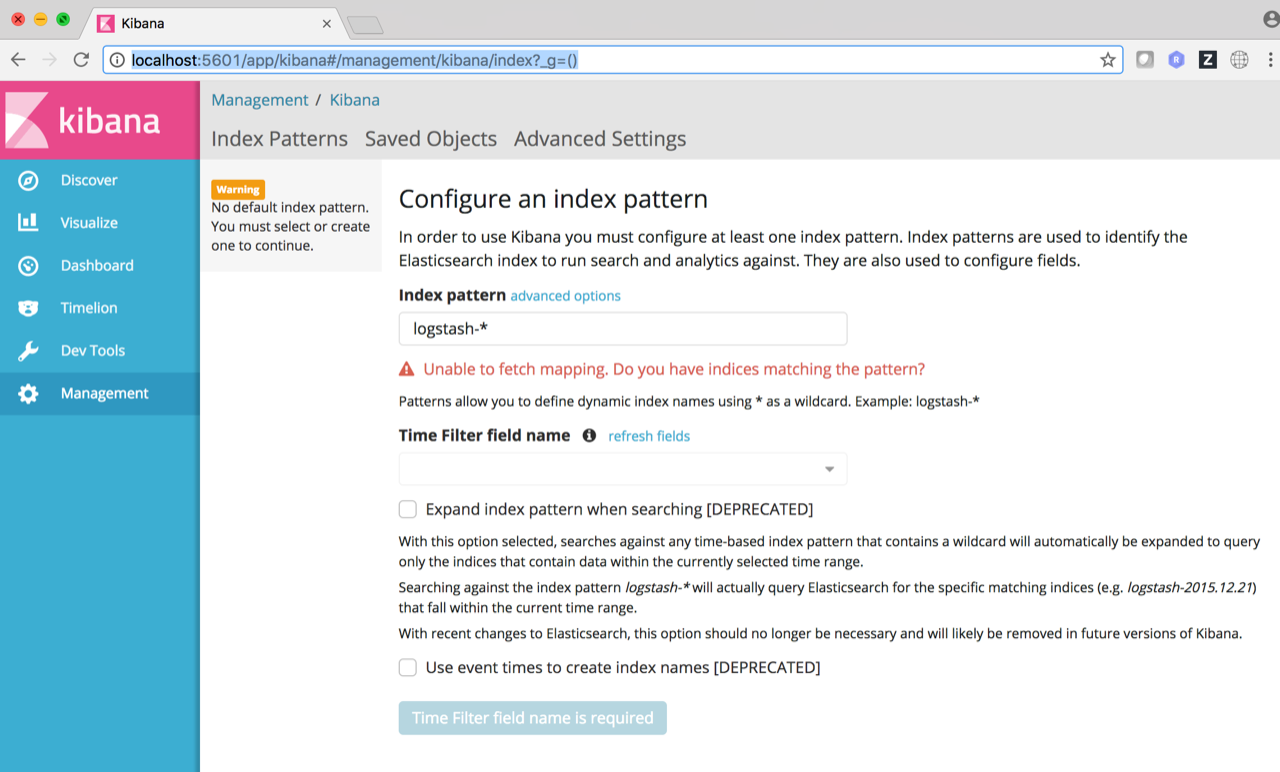
Task: Reload the page in the browser
Action: pos(81,59)
